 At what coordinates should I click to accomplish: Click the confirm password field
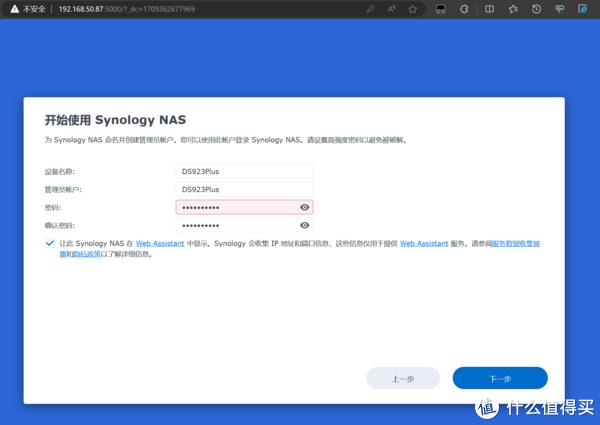click(244, 225)
